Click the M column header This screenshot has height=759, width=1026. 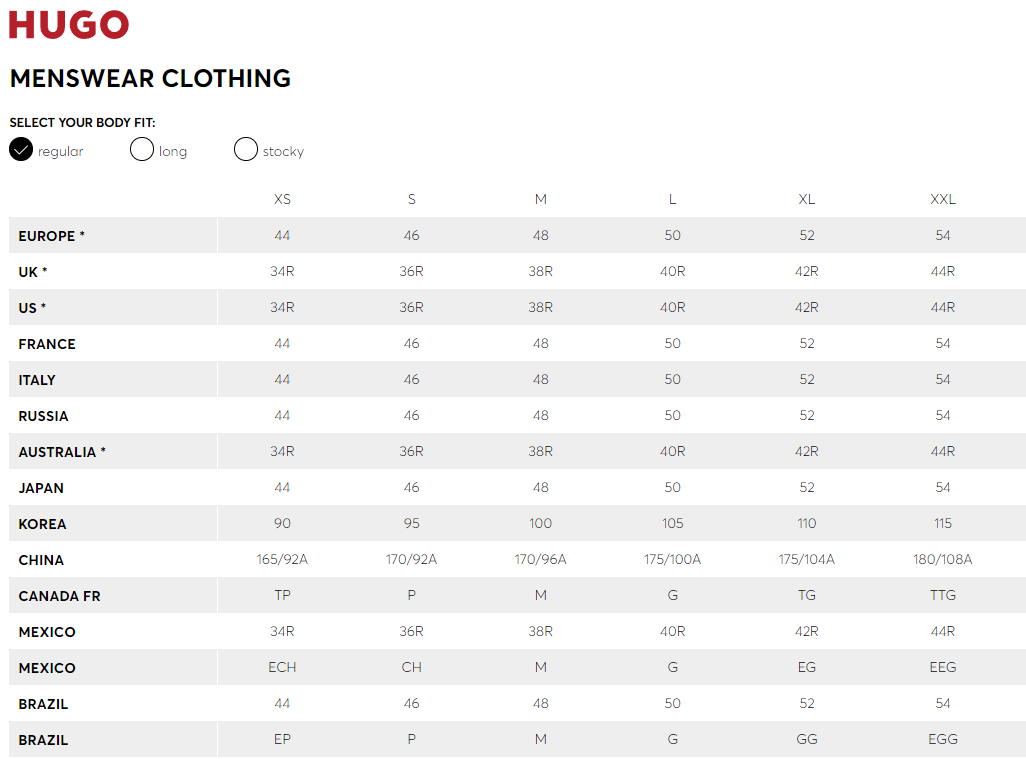(x=540, y=199)
